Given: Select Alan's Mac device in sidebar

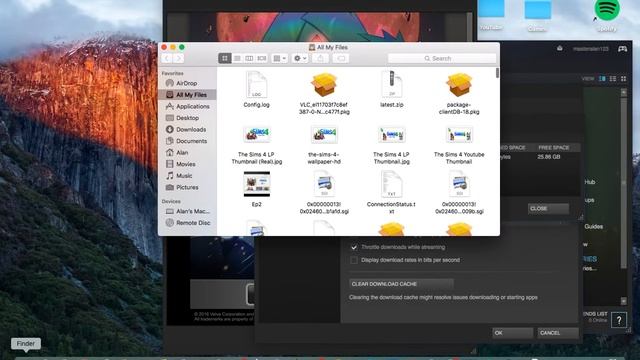Looking at the screenshot, I should pyautogui.click(x=187, y=211).
